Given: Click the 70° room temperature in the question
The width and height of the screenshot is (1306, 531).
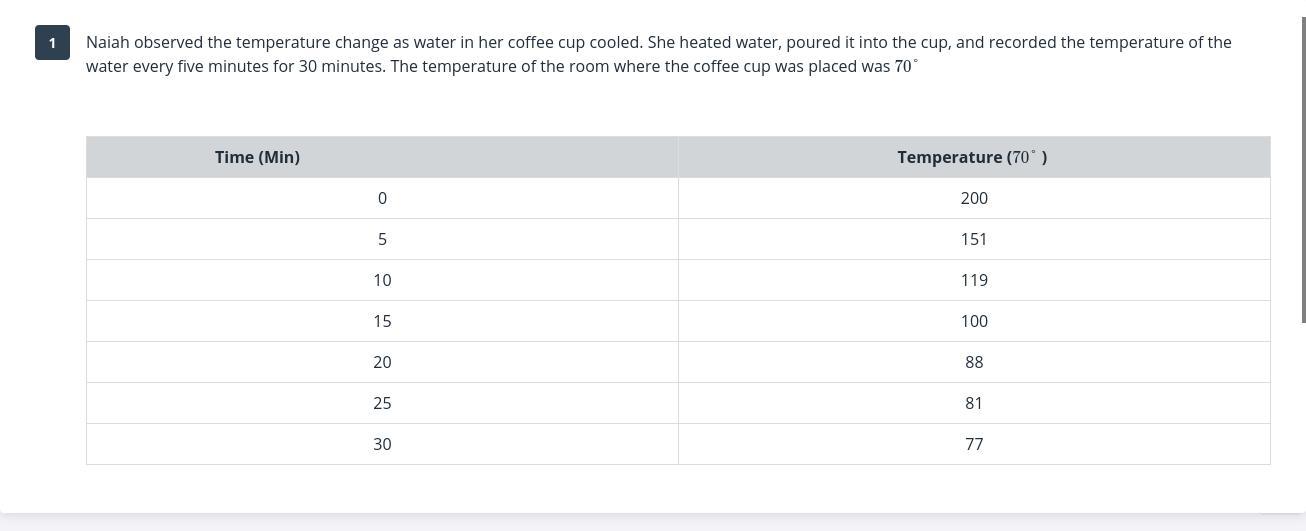Looking at the screenshot, I should (905, 66).
